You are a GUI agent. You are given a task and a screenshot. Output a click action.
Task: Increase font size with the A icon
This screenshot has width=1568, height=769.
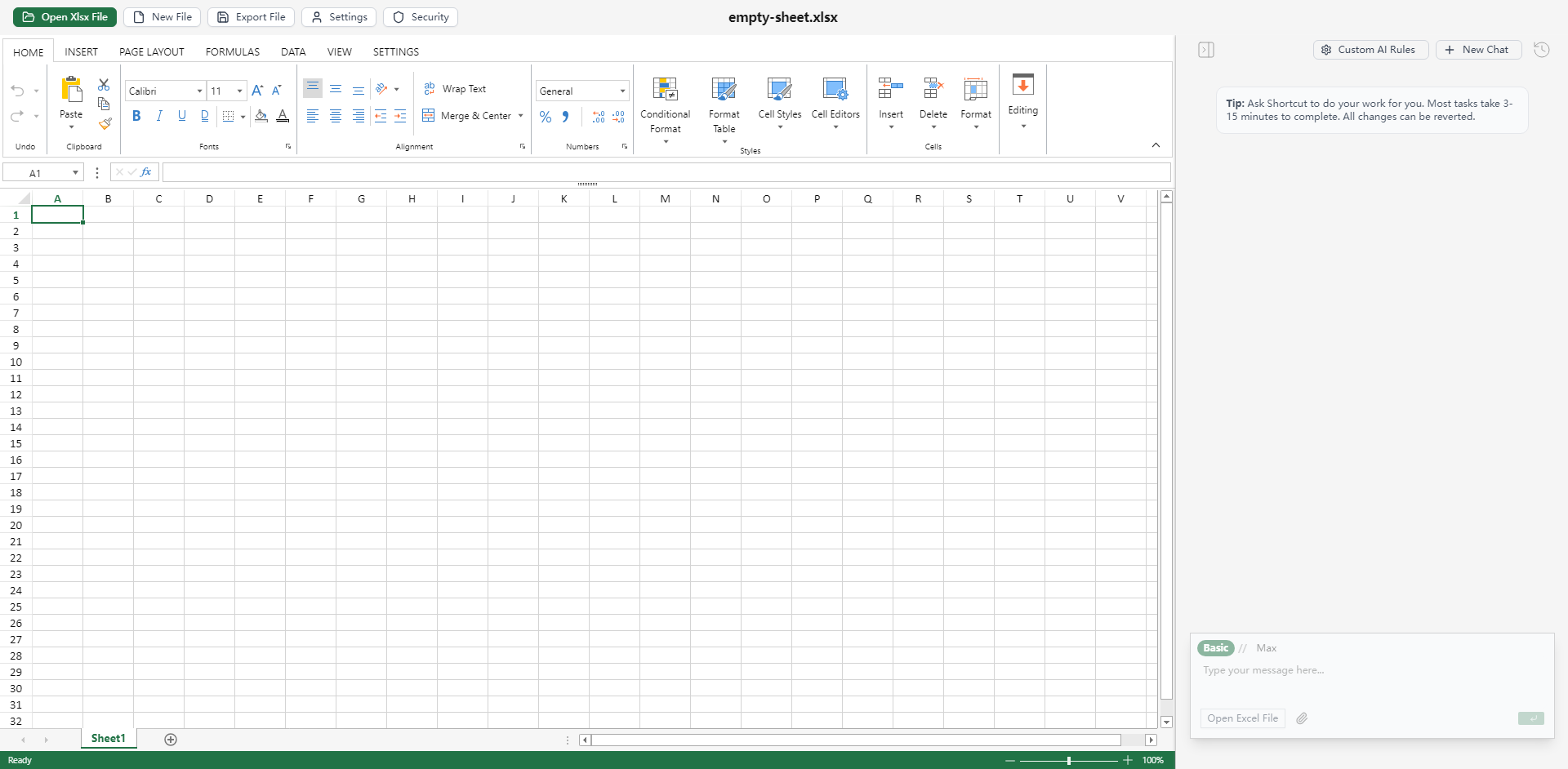[x=257, y=91]
